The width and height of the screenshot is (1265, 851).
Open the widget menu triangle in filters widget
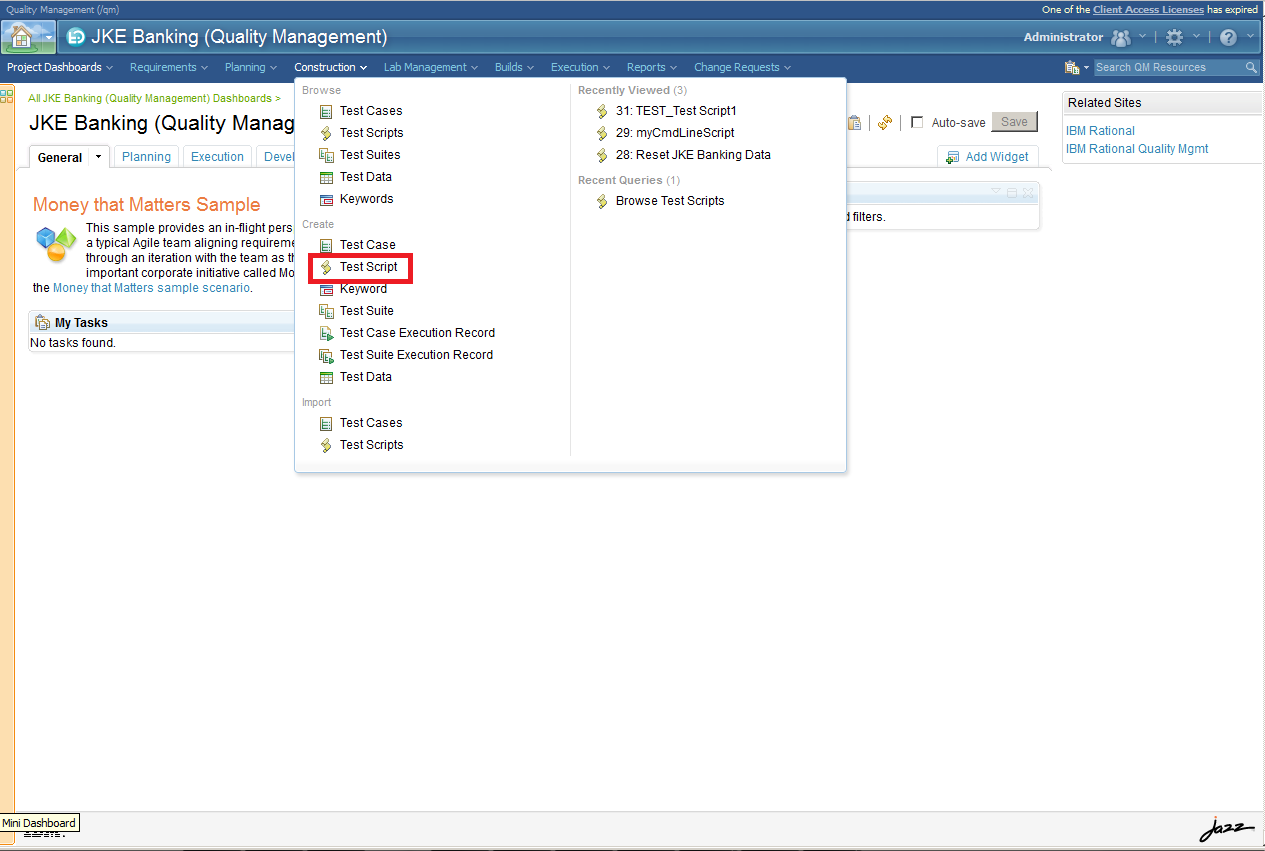(x=995, y=191)
